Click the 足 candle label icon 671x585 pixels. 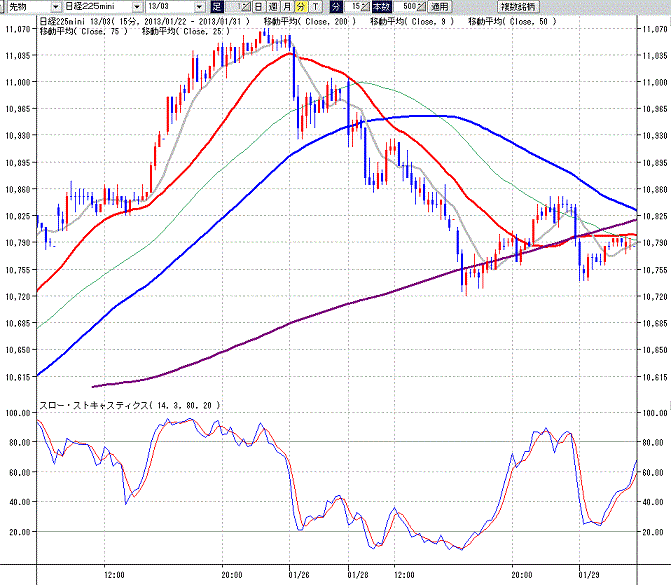[217, 6]
